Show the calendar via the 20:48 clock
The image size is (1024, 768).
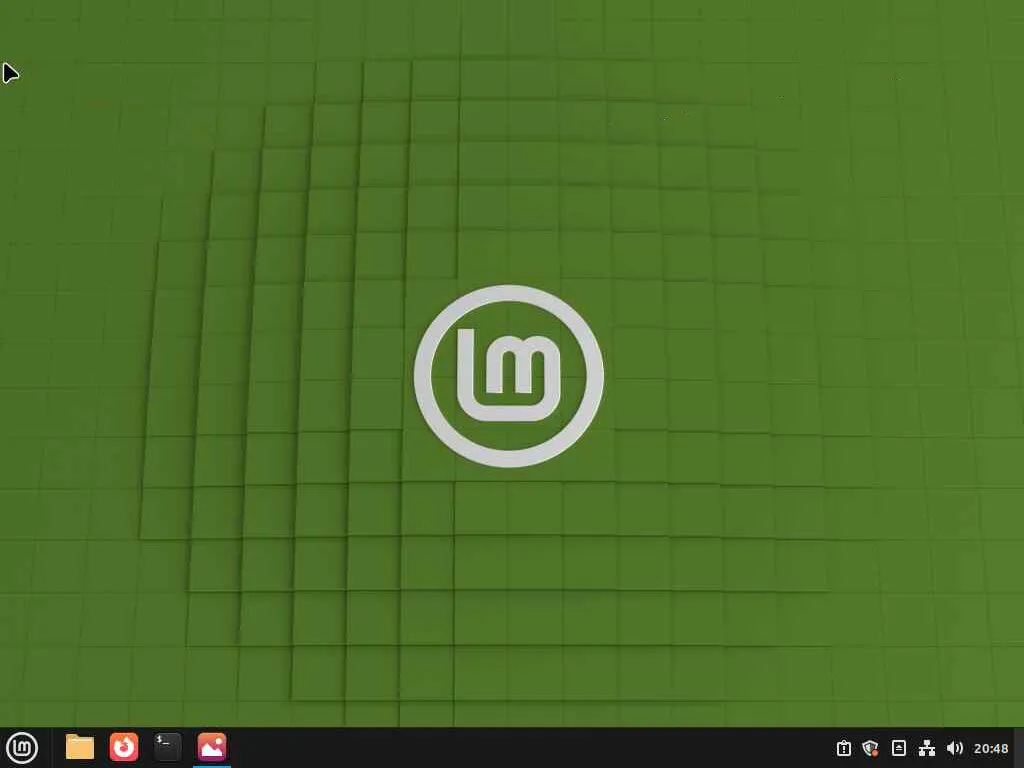click(991, 748)
